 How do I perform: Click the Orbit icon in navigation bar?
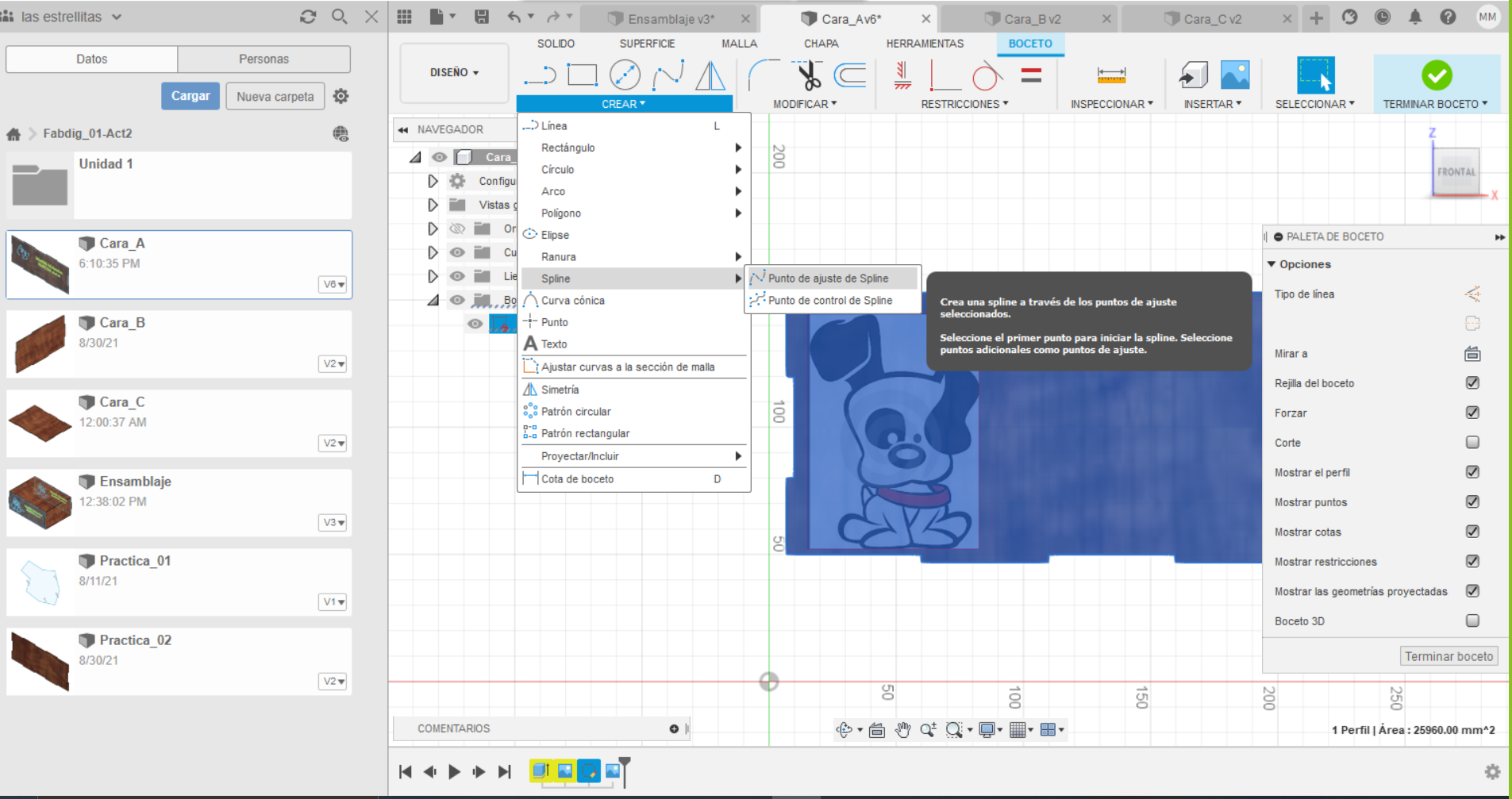[x=844, y=730]
